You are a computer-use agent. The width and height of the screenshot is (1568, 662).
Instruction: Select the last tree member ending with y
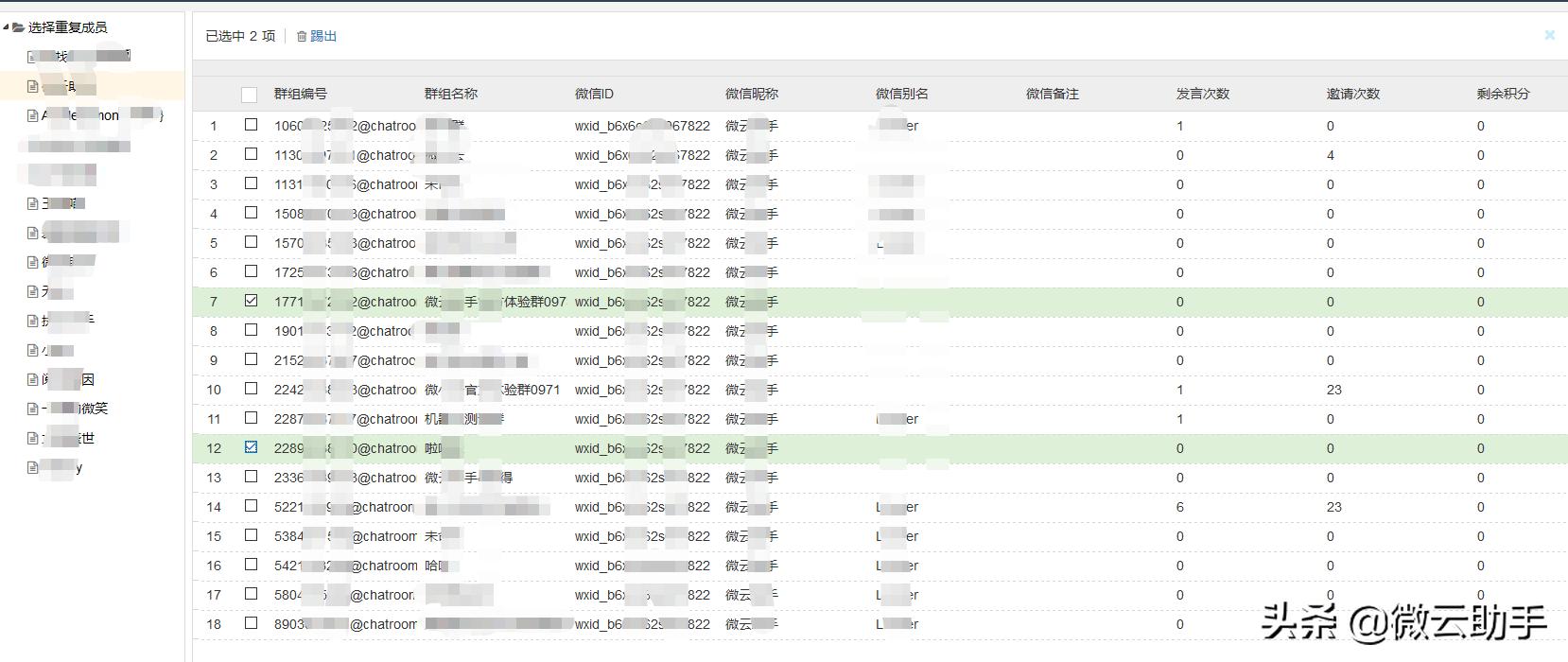[61, 467]
